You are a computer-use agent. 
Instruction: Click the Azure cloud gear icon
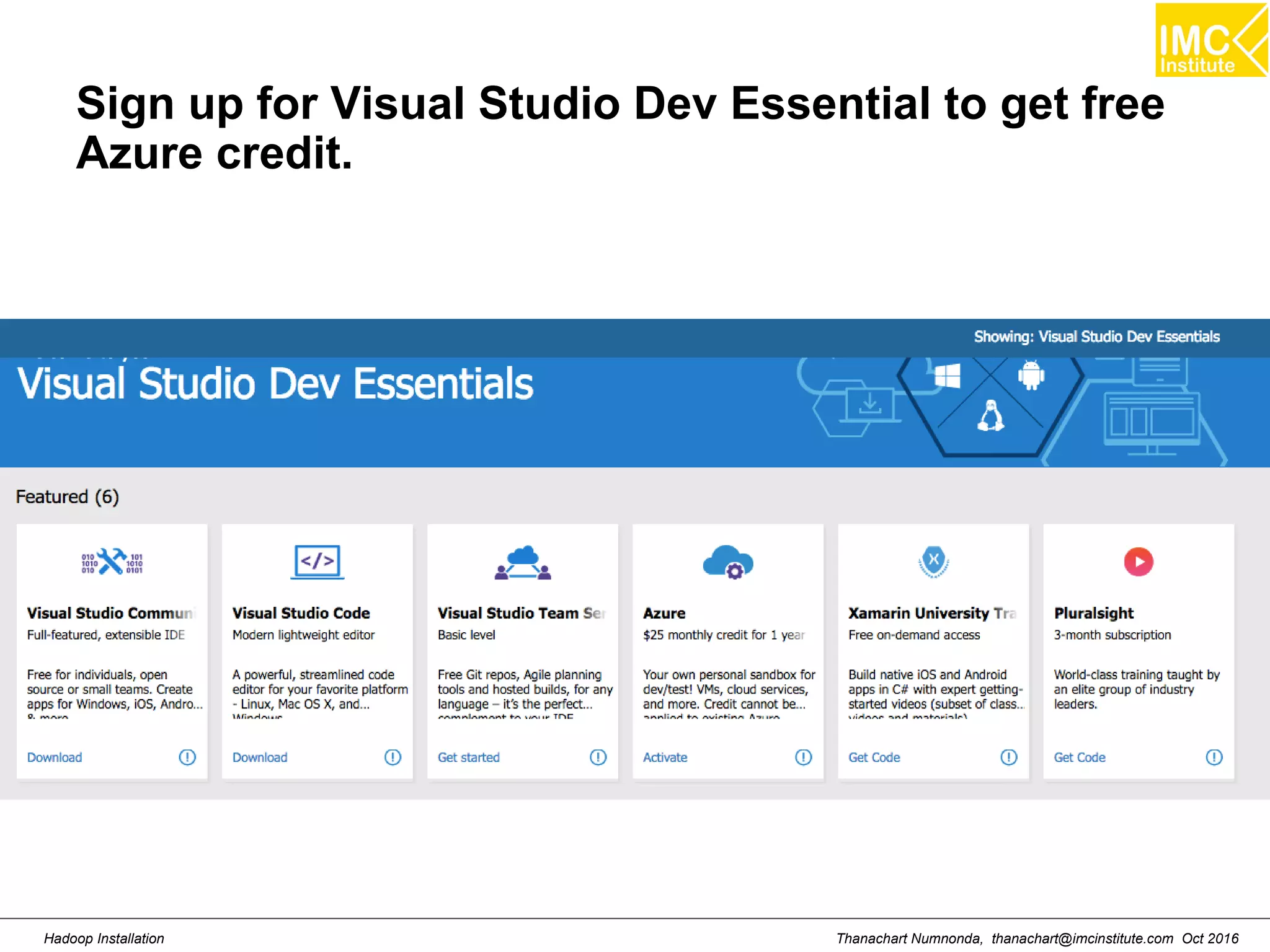click(x=728, y=562)
